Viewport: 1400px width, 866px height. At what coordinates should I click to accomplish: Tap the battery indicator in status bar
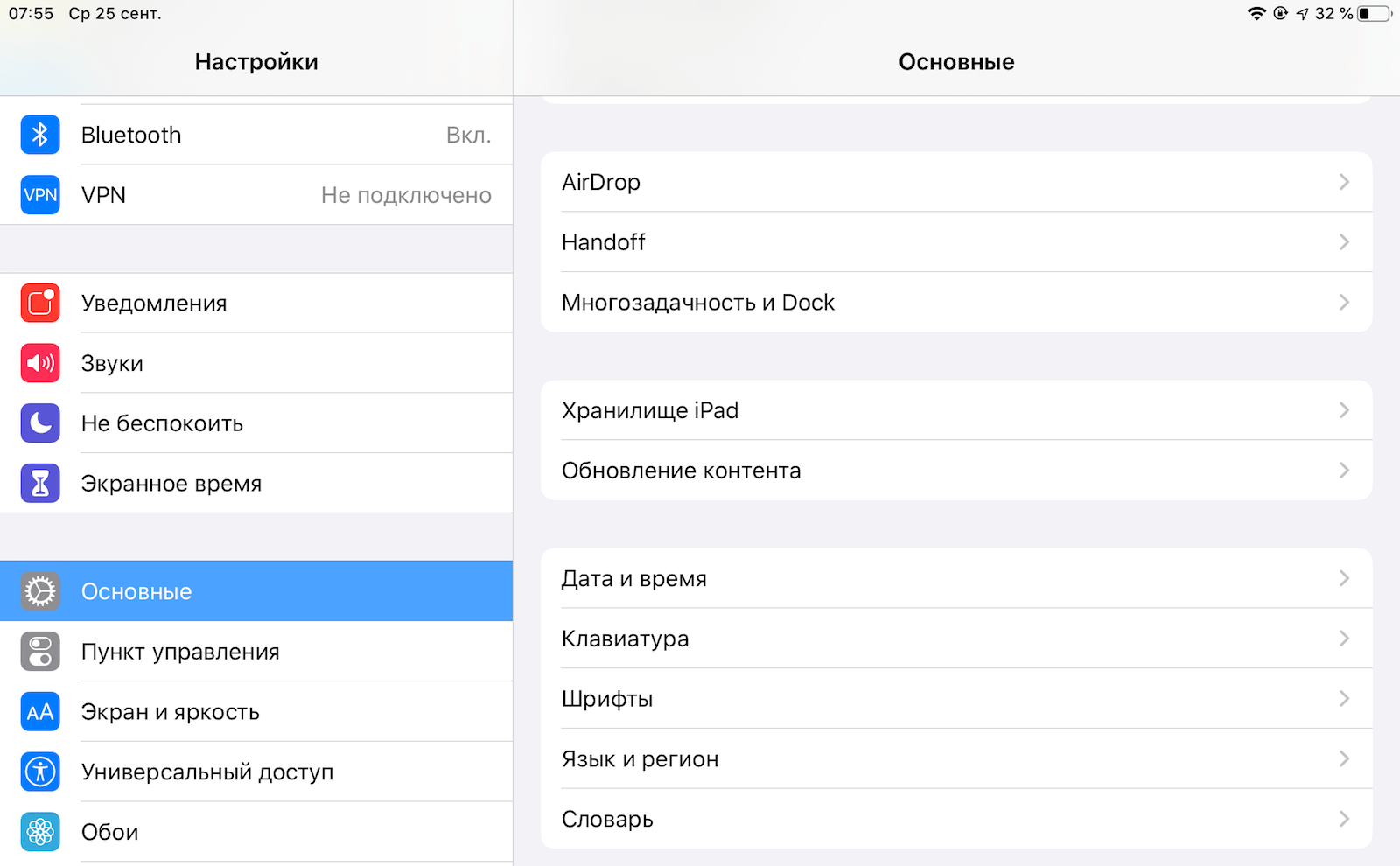coord(1374,14)
